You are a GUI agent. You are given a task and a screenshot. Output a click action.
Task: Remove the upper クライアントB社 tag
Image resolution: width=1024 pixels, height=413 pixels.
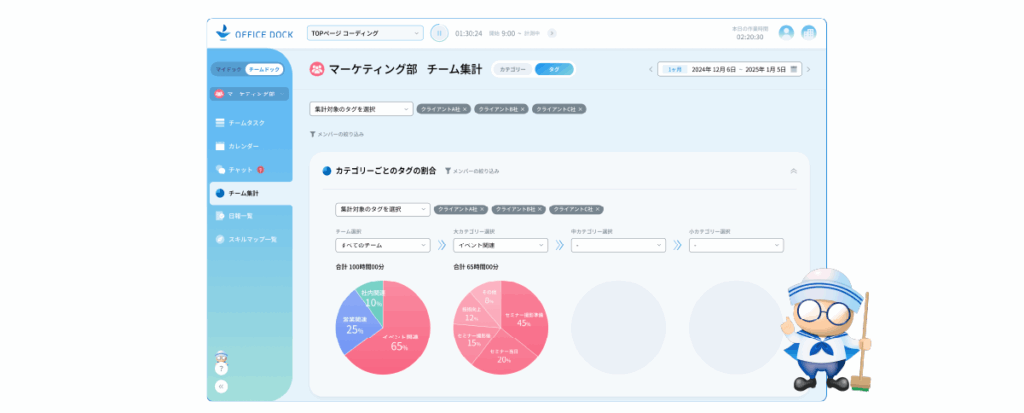[522, 109]
